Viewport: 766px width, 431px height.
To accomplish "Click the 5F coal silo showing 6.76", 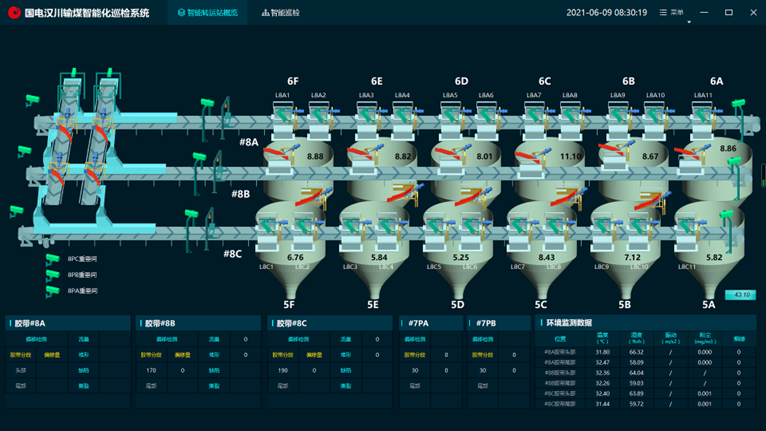I will coord(294,257).
